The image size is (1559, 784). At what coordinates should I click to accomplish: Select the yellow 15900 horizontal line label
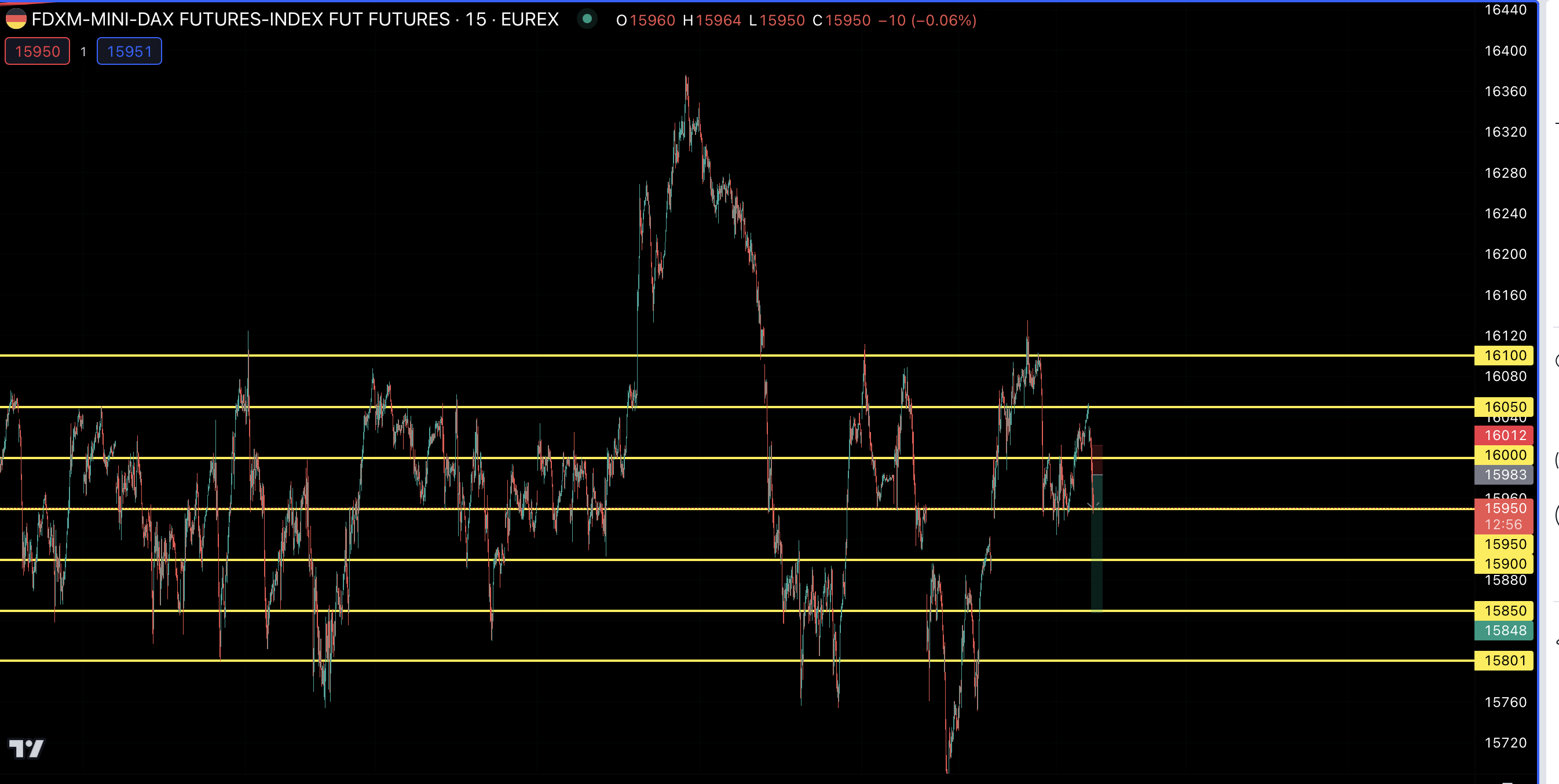pos(1504,564)
